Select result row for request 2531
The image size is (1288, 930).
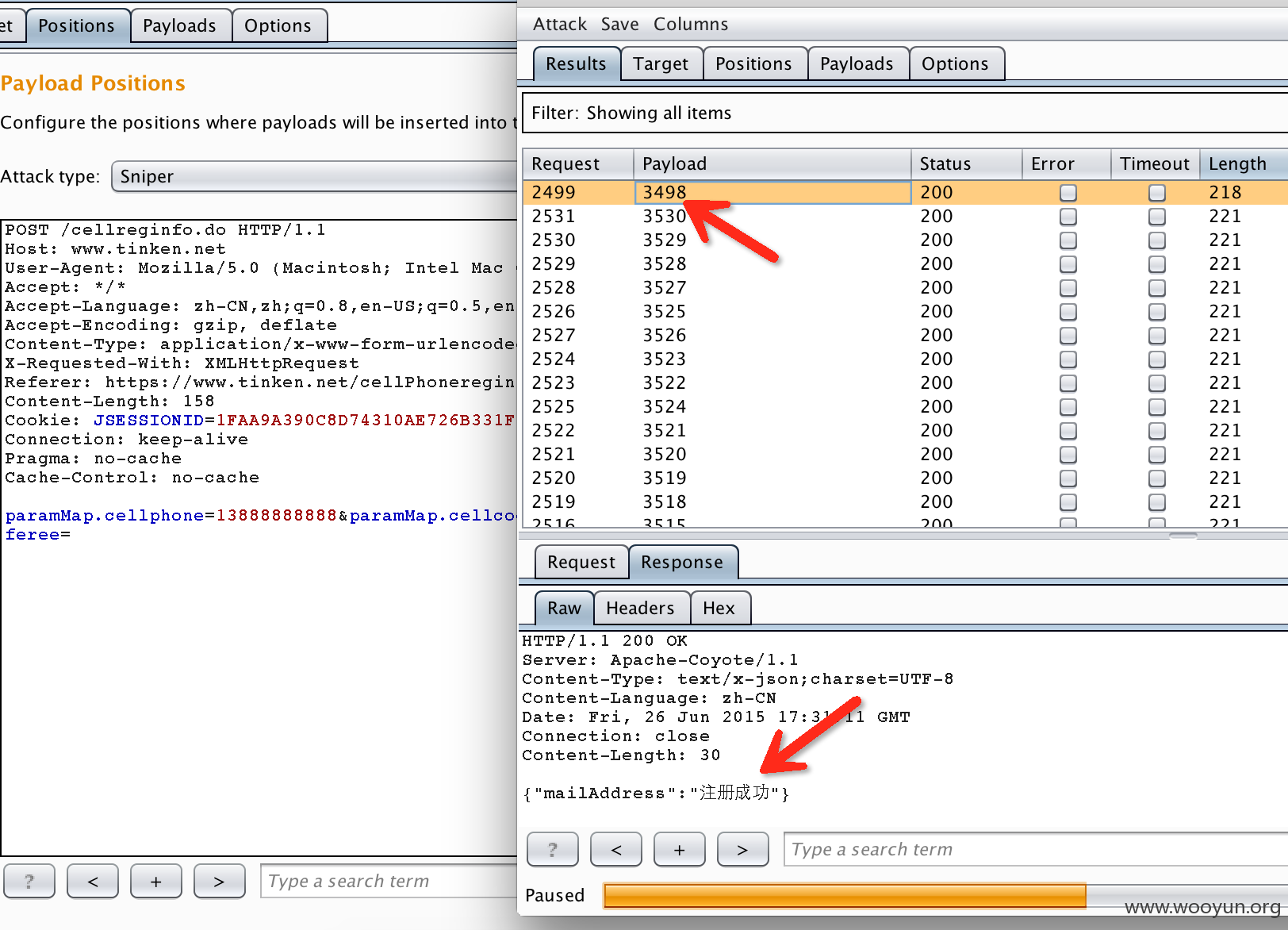point(904,216)
